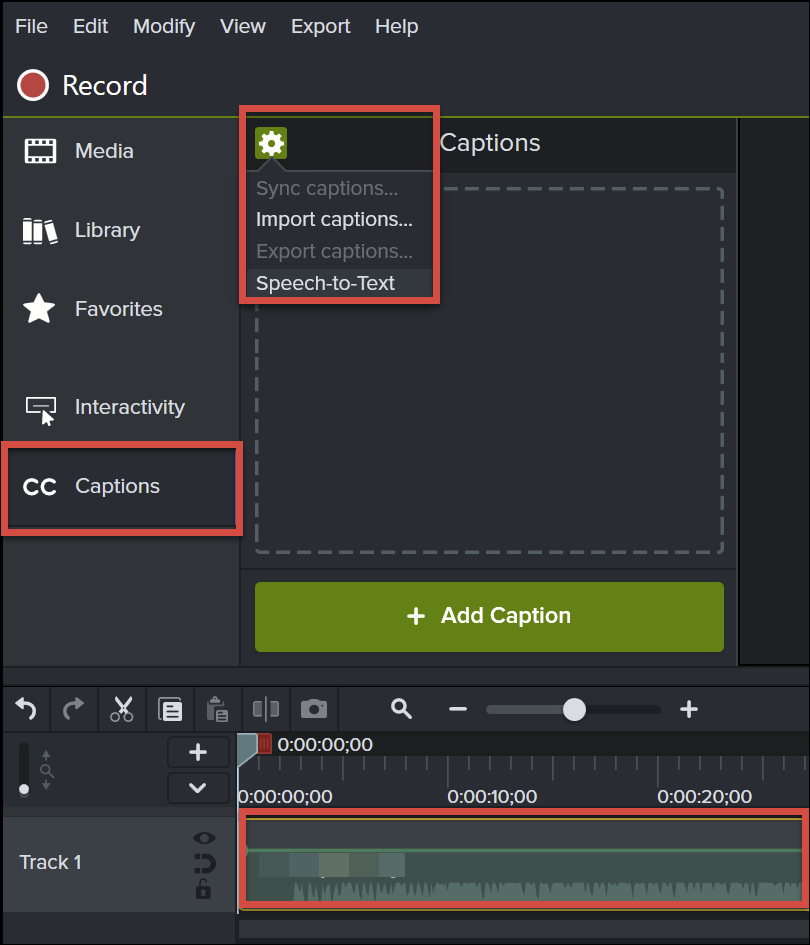Click the Copy icon in timeline toolbar
Screen dimensions: 810x945
pyautogui.click(x=170, y=710)
